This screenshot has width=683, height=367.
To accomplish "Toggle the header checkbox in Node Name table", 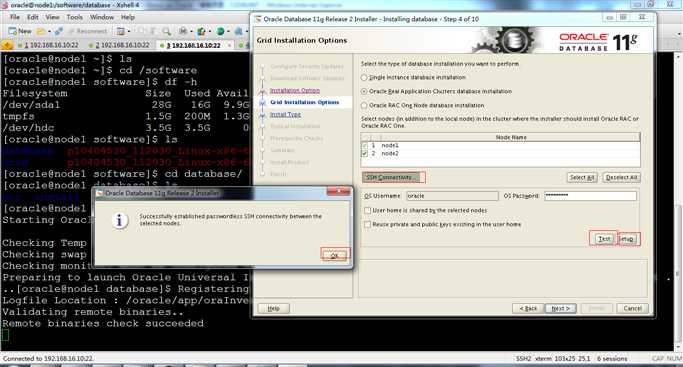I will 365,138.
